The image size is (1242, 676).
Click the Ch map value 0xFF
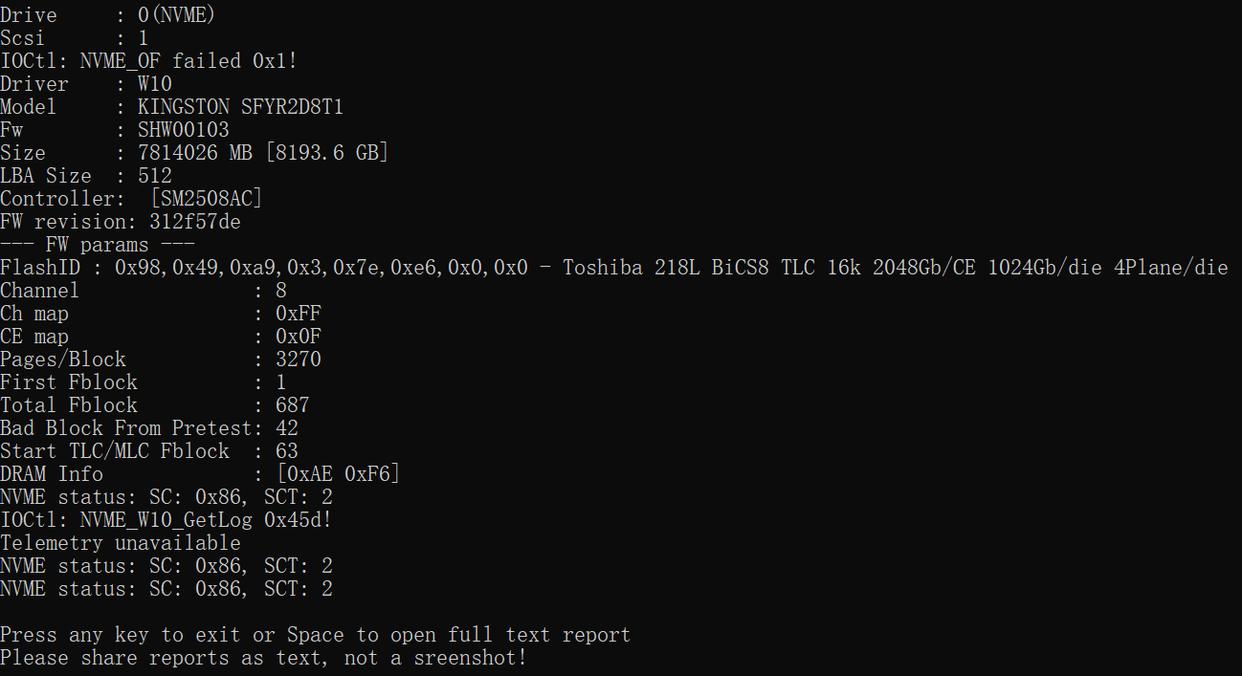298,314
